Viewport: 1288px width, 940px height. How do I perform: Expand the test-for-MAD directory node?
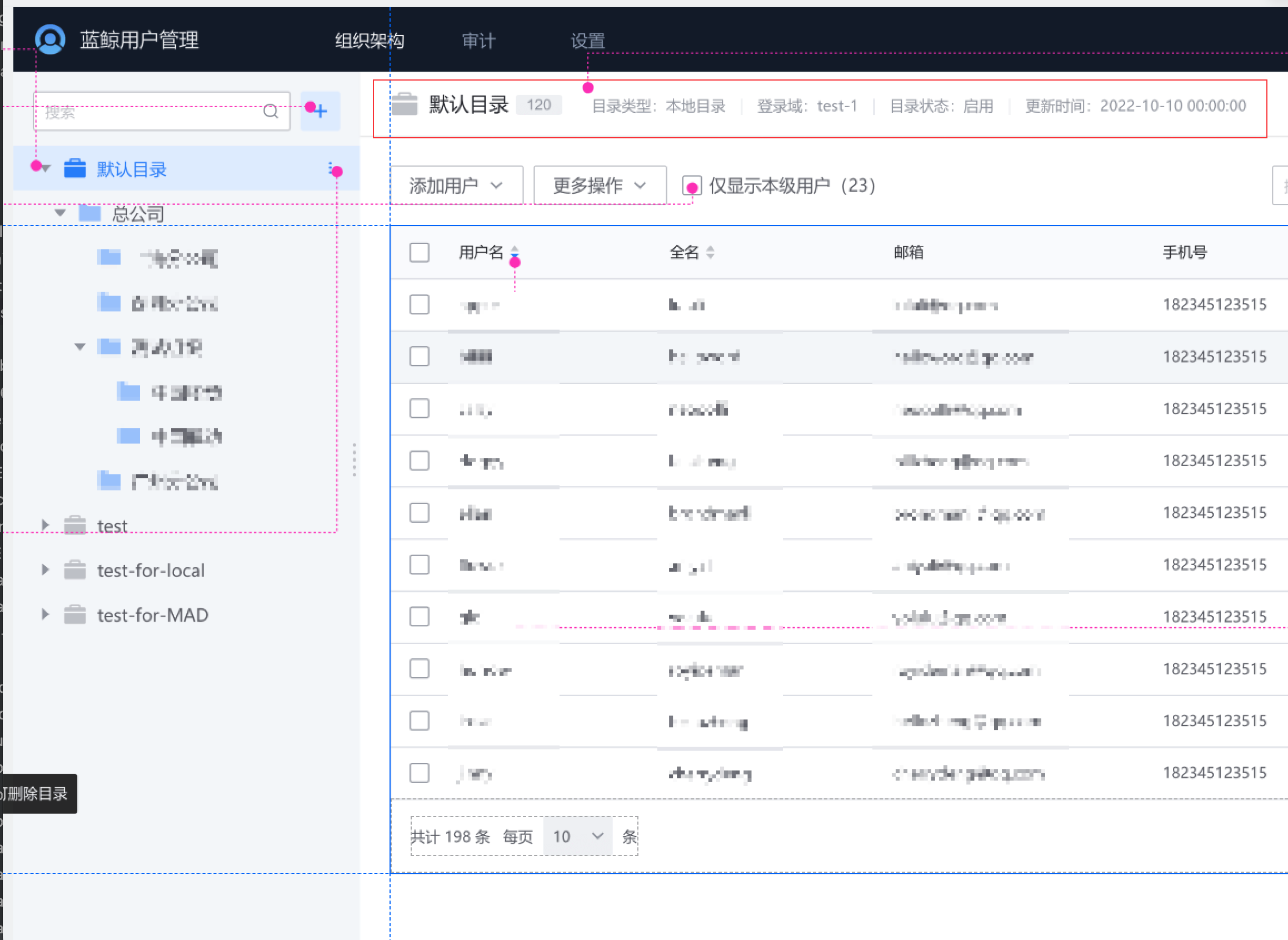click(45, 614)
